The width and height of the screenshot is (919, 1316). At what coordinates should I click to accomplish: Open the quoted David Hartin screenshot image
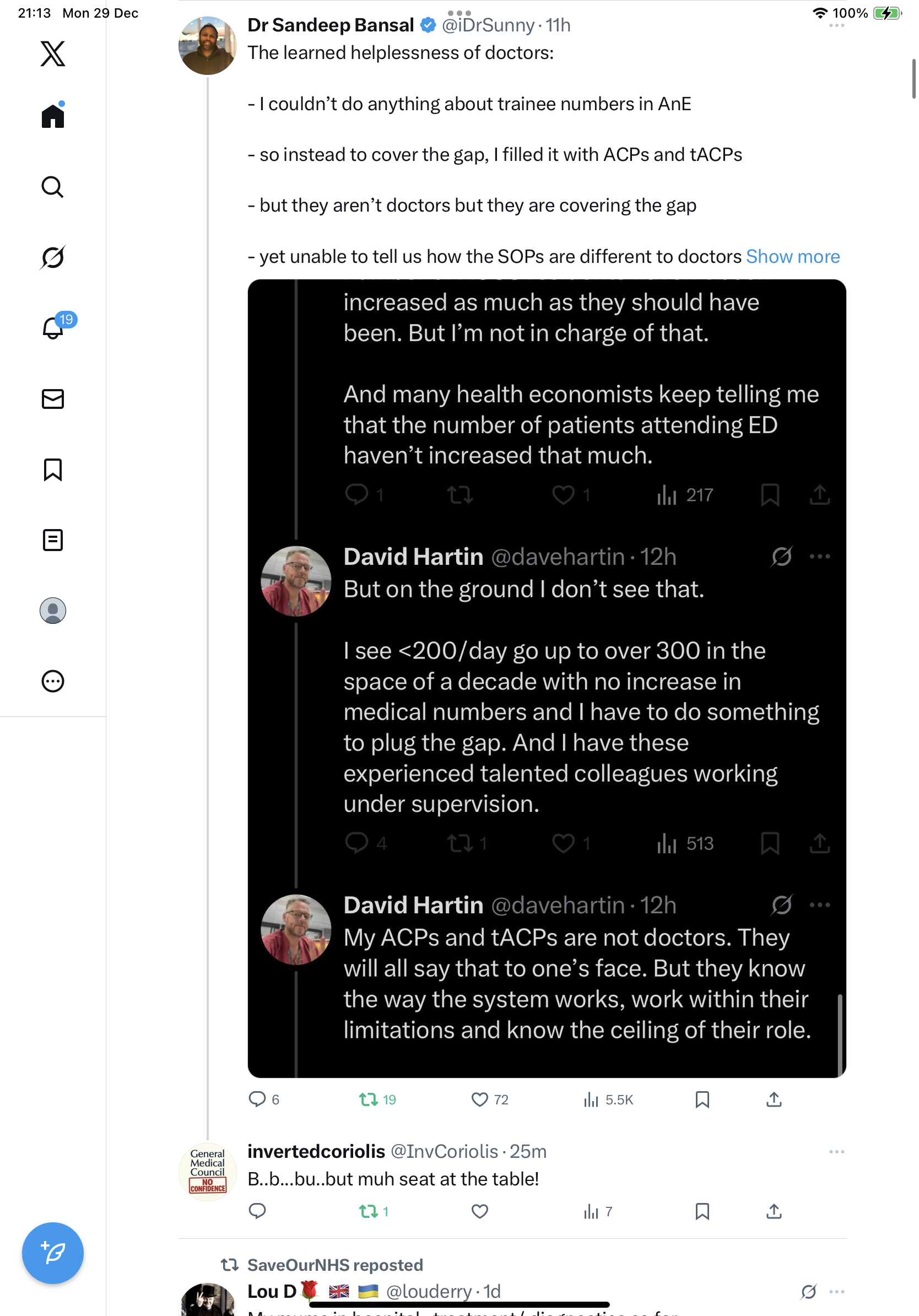click(x=547, y=678)
